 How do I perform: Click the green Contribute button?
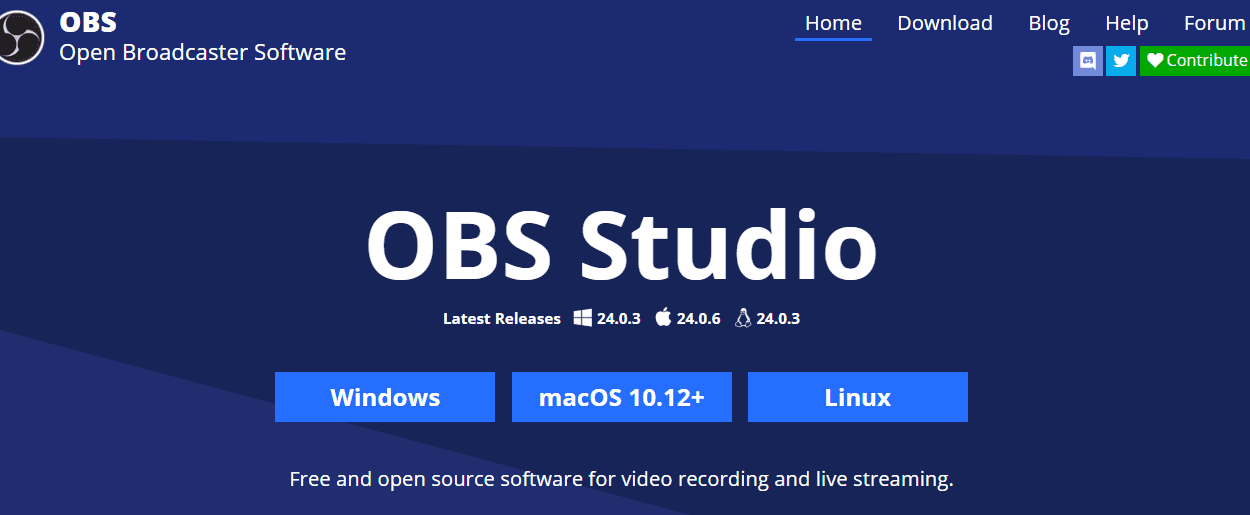click(1195, 60)
